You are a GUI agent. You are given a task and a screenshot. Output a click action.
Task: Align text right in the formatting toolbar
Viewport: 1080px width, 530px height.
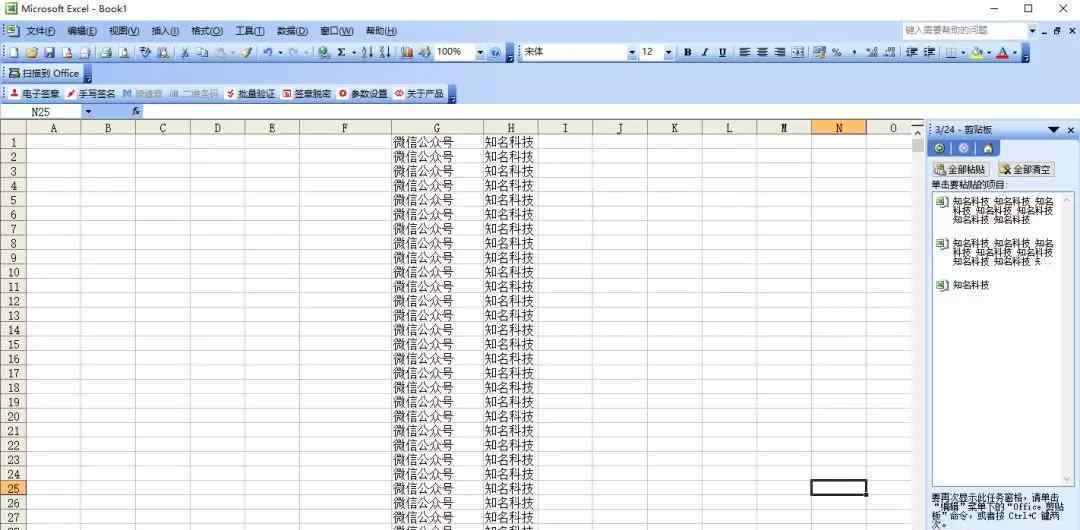point(780,52)
